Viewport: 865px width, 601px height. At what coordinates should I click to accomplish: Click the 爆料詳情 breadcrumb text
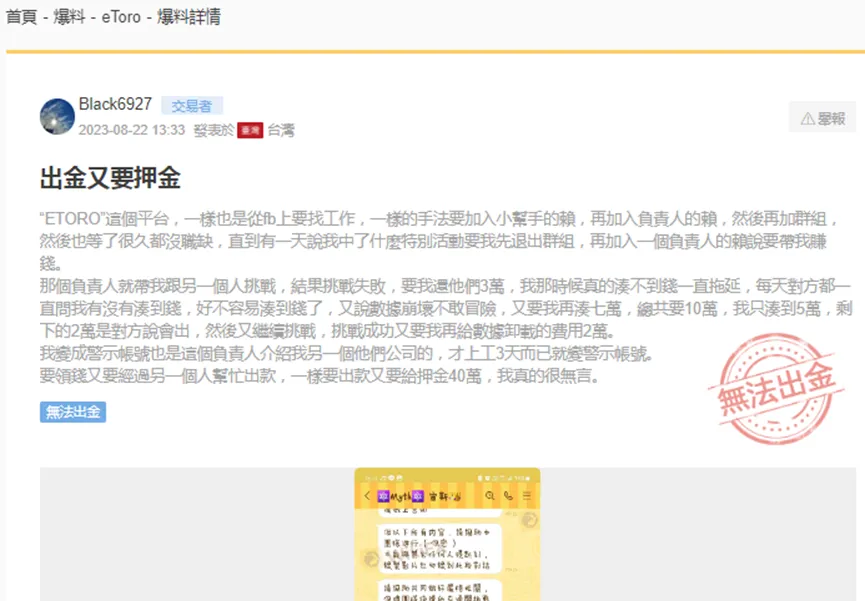(189, 17)
